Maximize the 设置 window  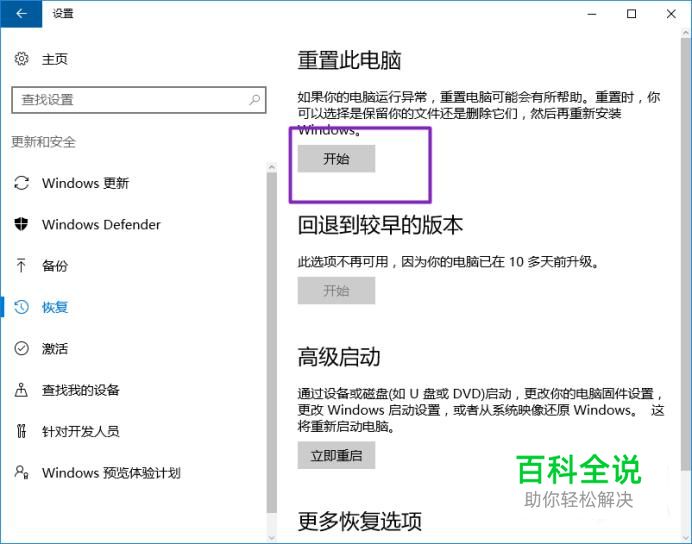[632, 14]
